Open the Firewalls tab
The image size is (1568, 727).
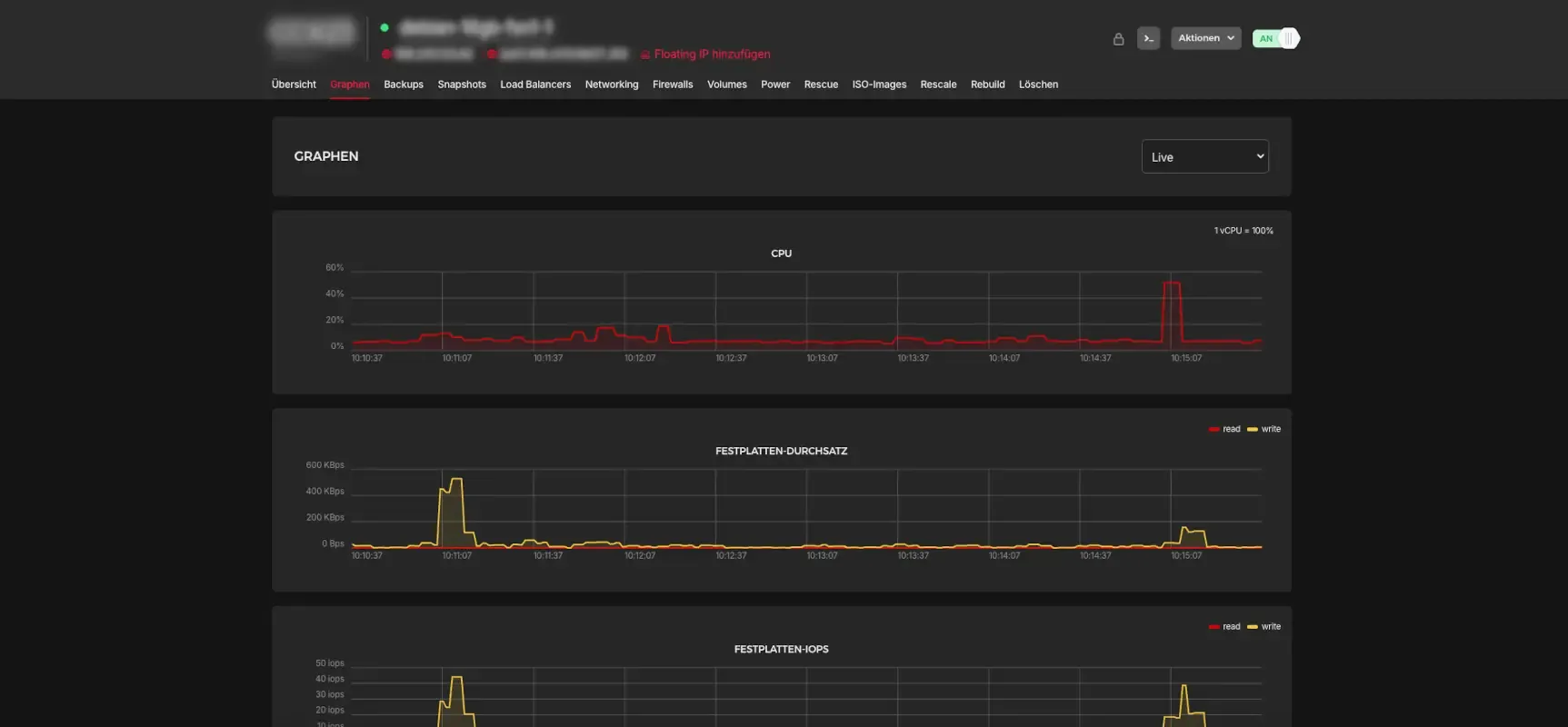pyautogui.click(x=673, y=85)
